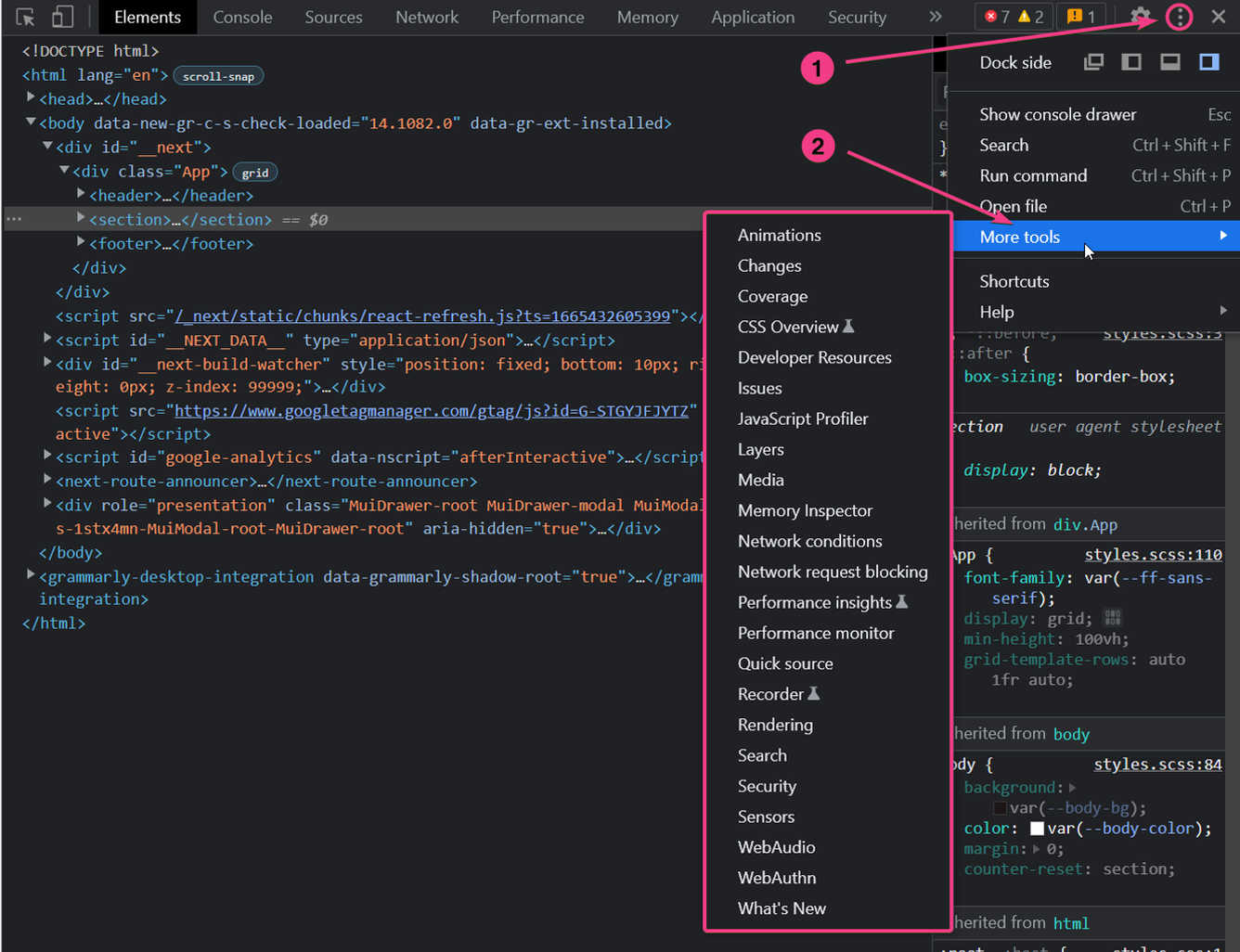Screen dimensions: 1240x952
Task: Switch to the Application tab
Action: [x=753, y=17]
